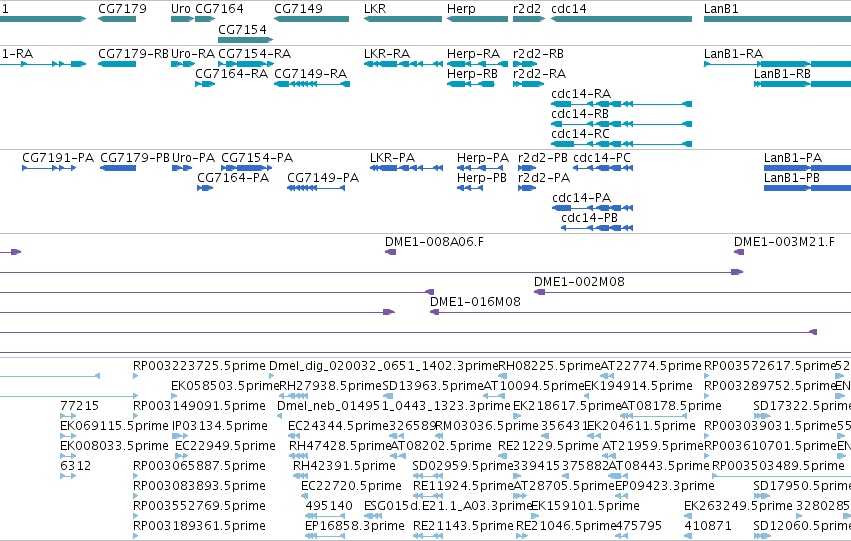
Task: Select the LanB1-PB coding feature
Action: [807, 188]
